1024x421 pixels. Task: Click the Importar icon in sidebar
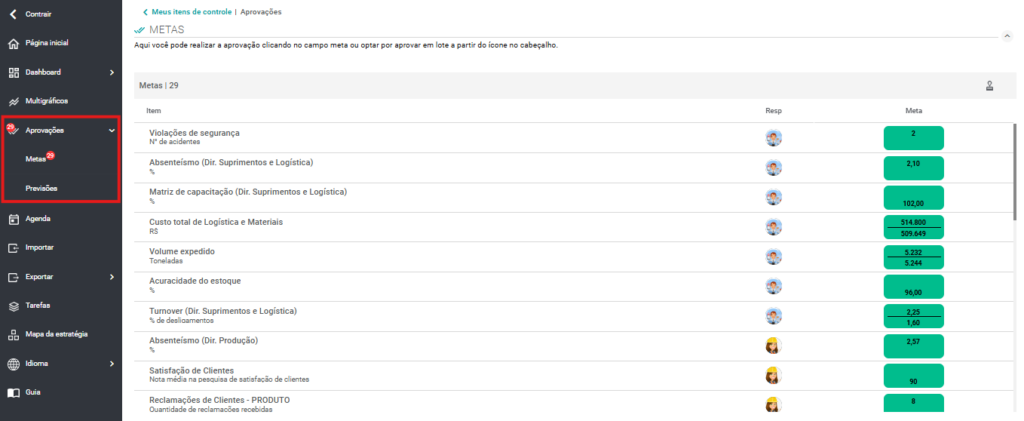tap(13, 248)
